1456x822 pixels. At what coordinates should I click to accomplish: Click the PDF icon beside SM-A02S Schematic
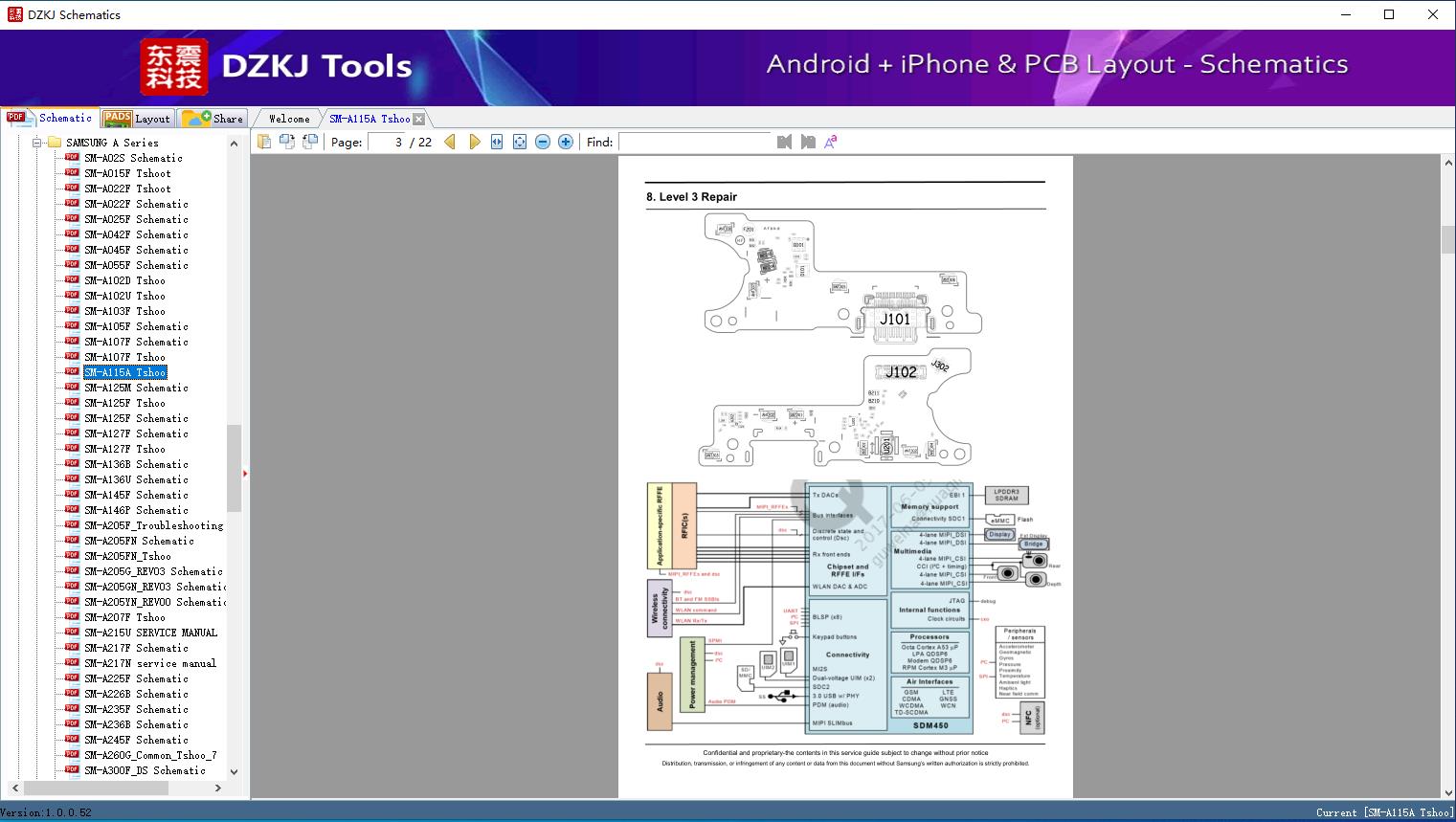(72, 158)
